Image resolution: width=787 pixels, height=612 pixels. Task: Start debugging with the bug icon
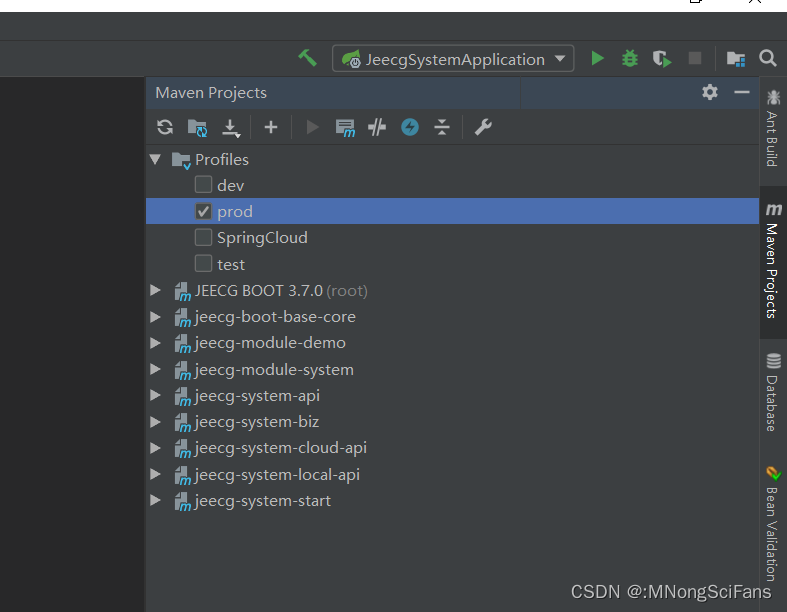click(629, 58)
